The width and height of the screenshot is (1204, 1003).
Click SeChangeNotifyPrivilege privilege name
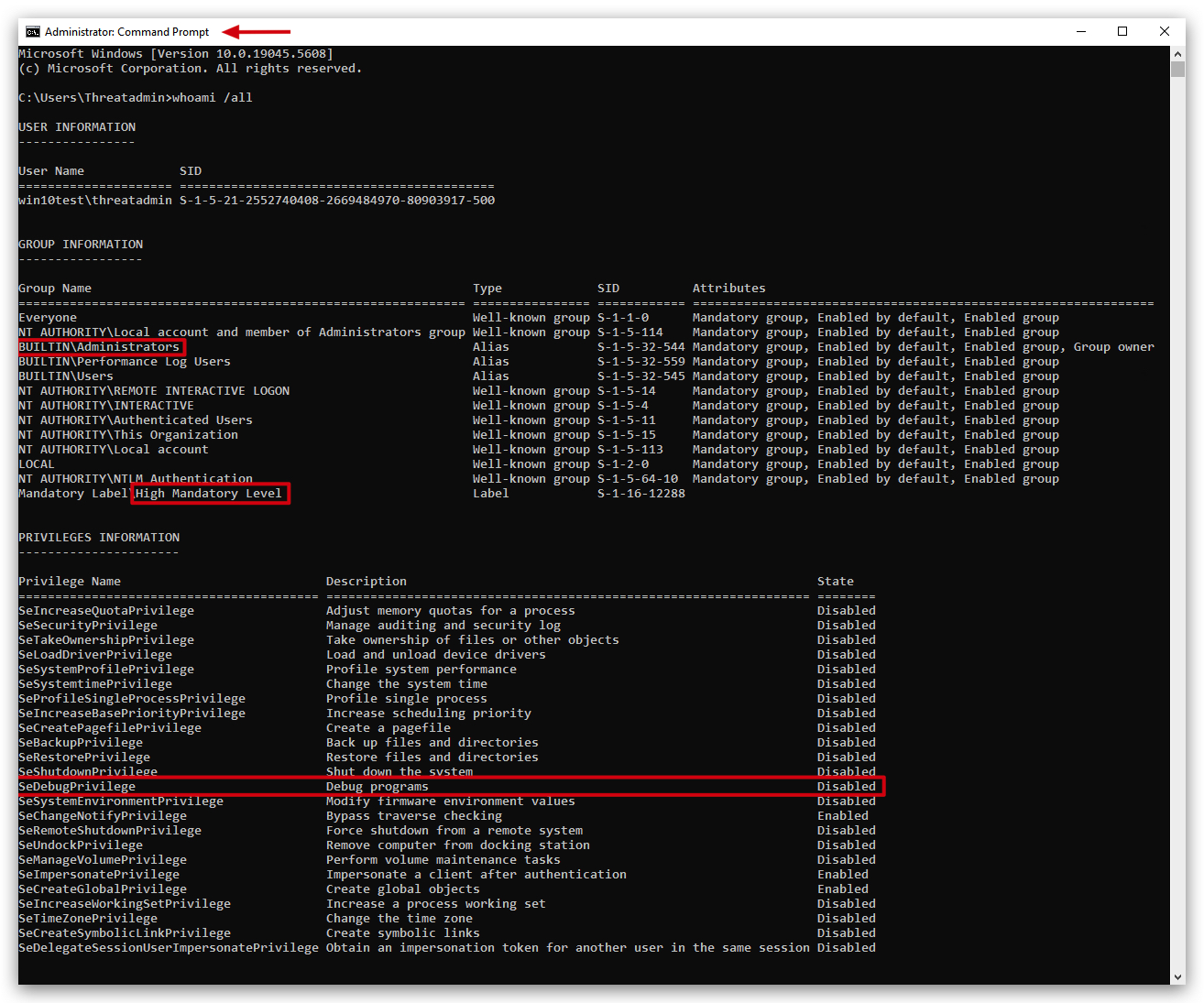[103, 816]
